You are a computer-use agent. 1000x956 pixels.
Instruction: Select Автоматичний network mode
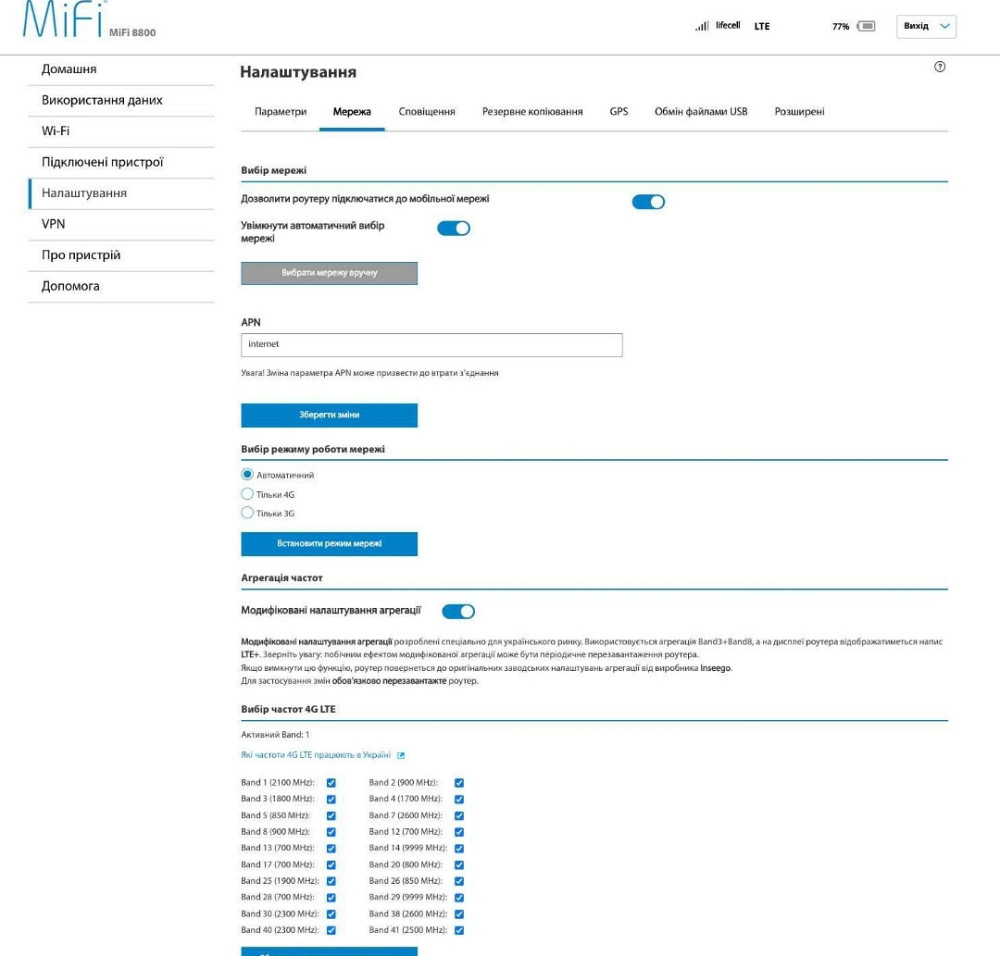[x=247, y=474]
